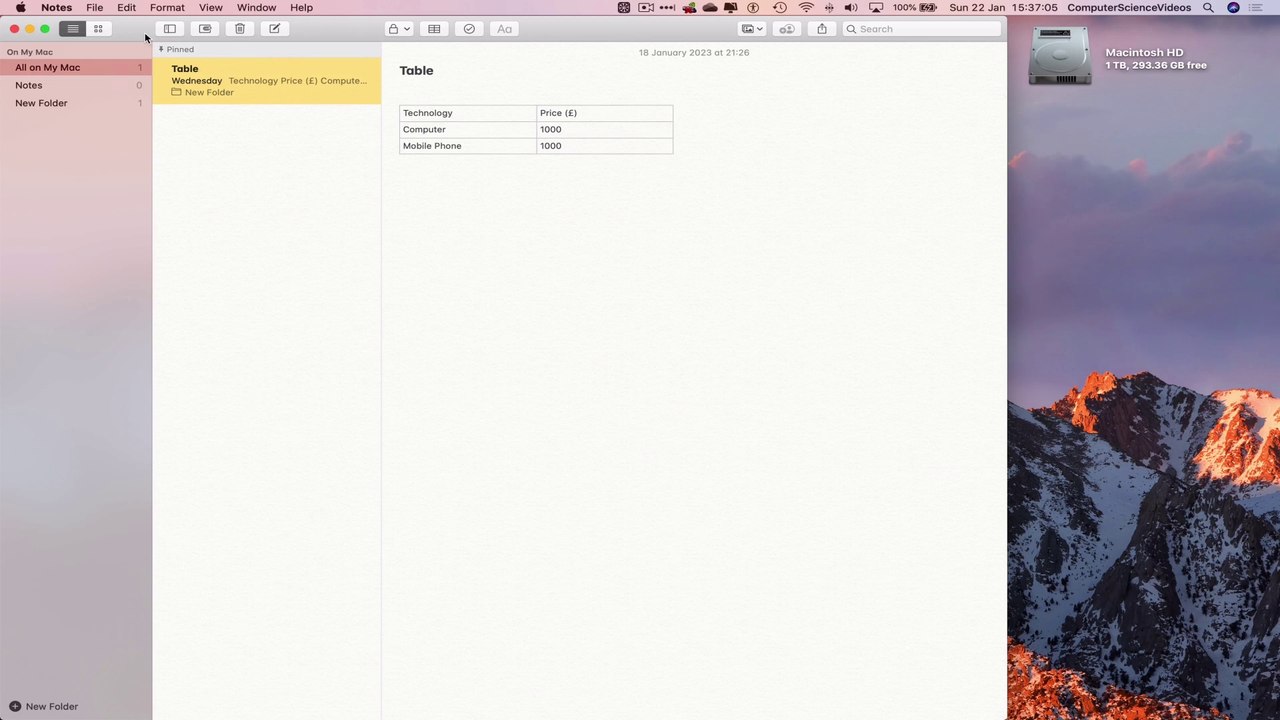
Task: Open the Format menu
Action: click(x=167, y=7)
